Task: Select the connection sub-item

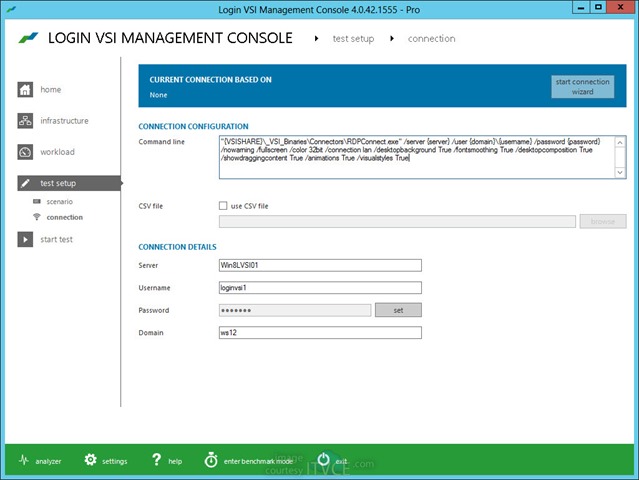Action: click(x=64, y=217)
